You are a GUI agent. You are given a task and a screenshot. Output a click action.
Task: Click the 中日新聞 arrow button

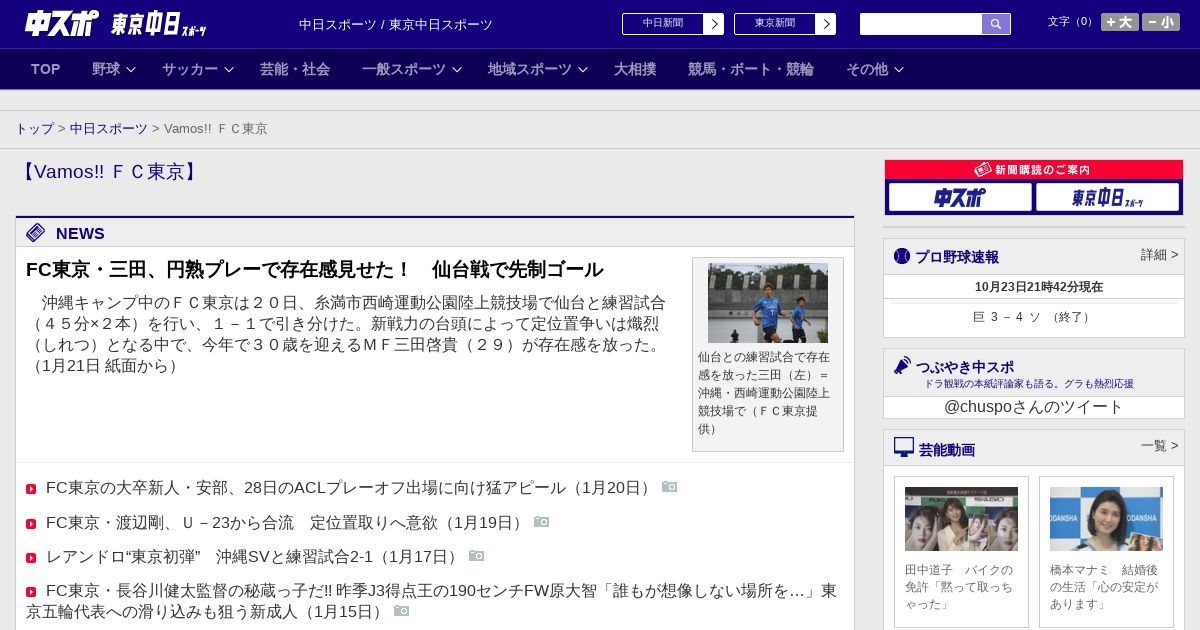pyautogui.click(x=714, y=24)
